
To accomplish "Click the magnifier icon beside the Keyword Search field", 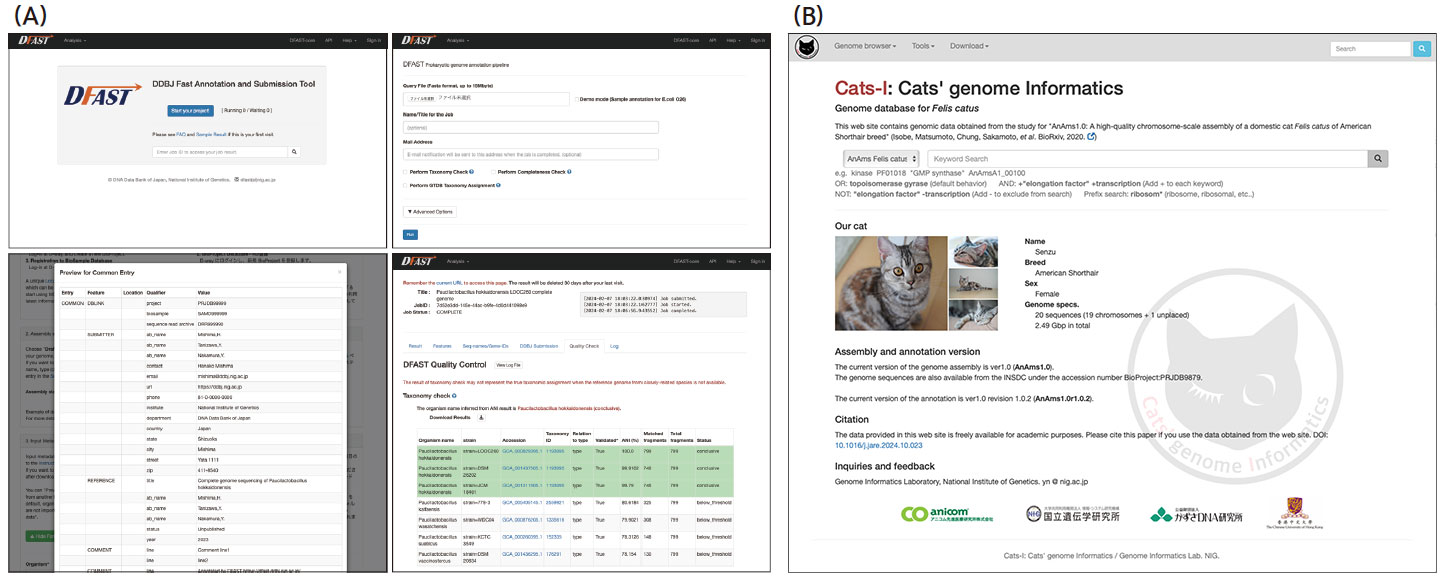I will coord(1378,159).
